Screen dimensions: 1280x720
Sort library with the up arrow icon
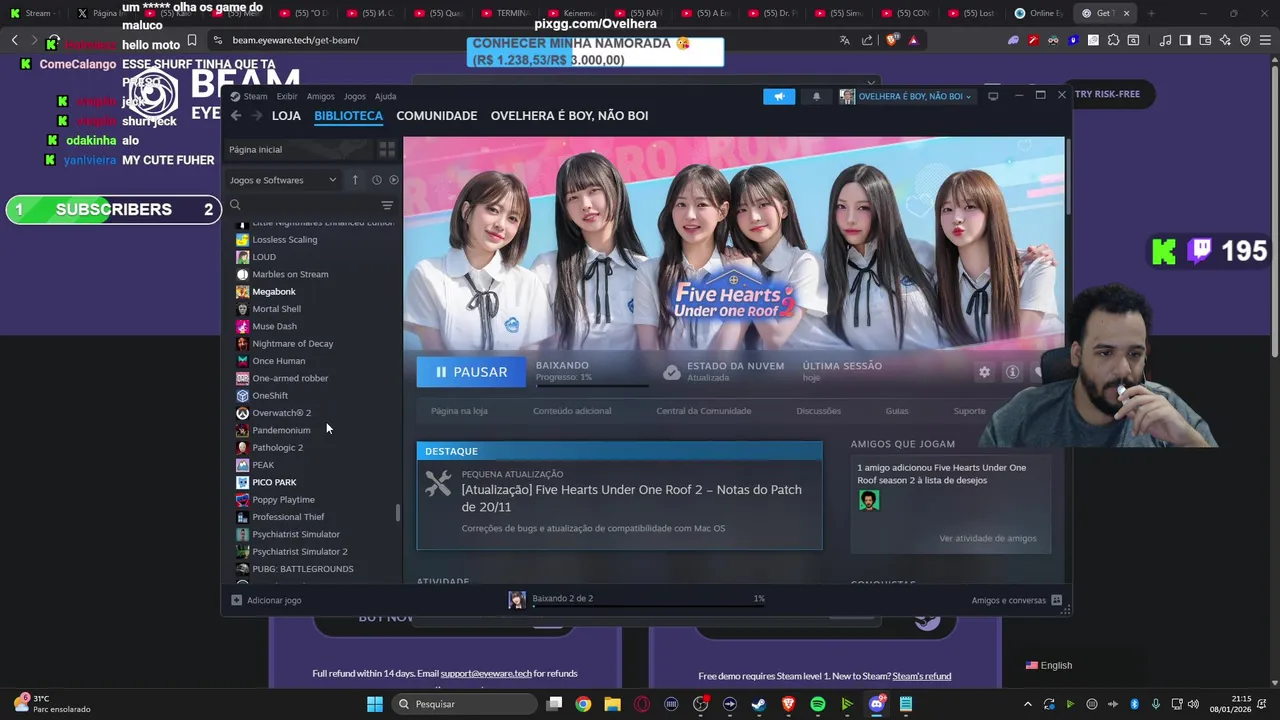click(355, 180)
